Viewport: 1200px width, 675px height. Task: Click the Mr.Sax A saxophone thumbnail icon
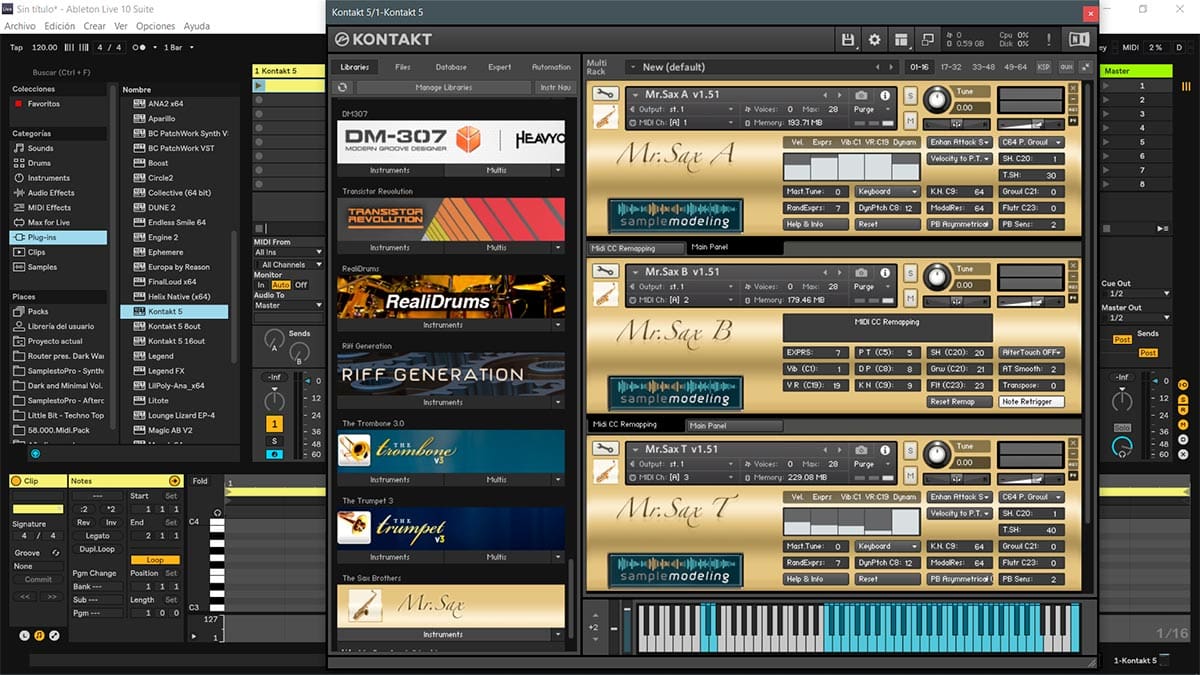tap(605, 117)
